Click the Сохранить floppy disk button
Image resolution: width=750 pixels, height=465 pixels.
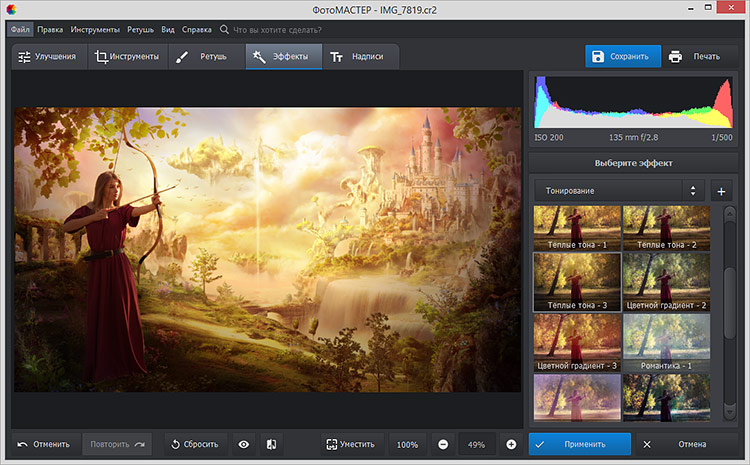[622, 56]
